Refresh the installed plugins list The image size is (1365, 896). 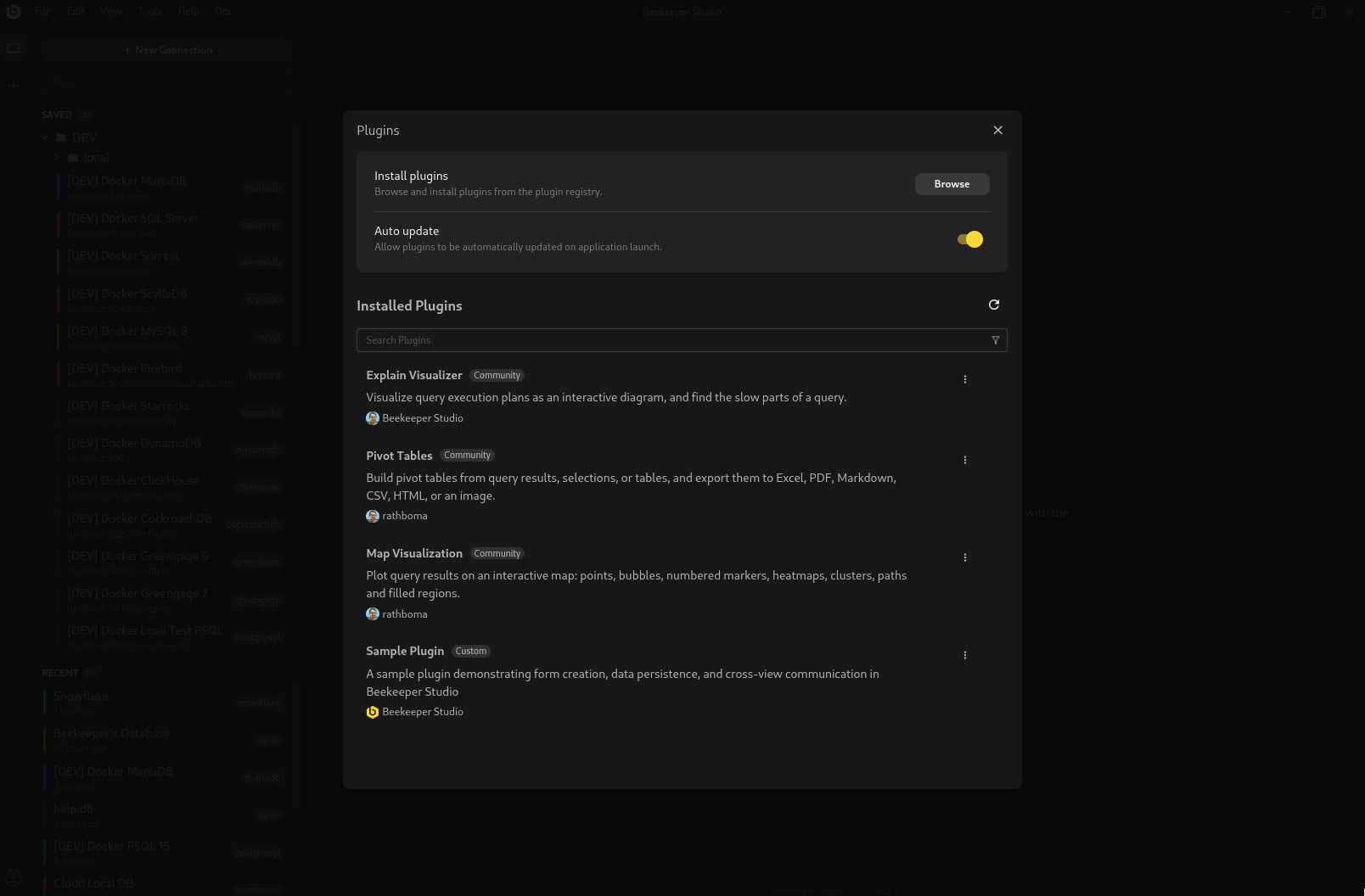pos(994,305)
